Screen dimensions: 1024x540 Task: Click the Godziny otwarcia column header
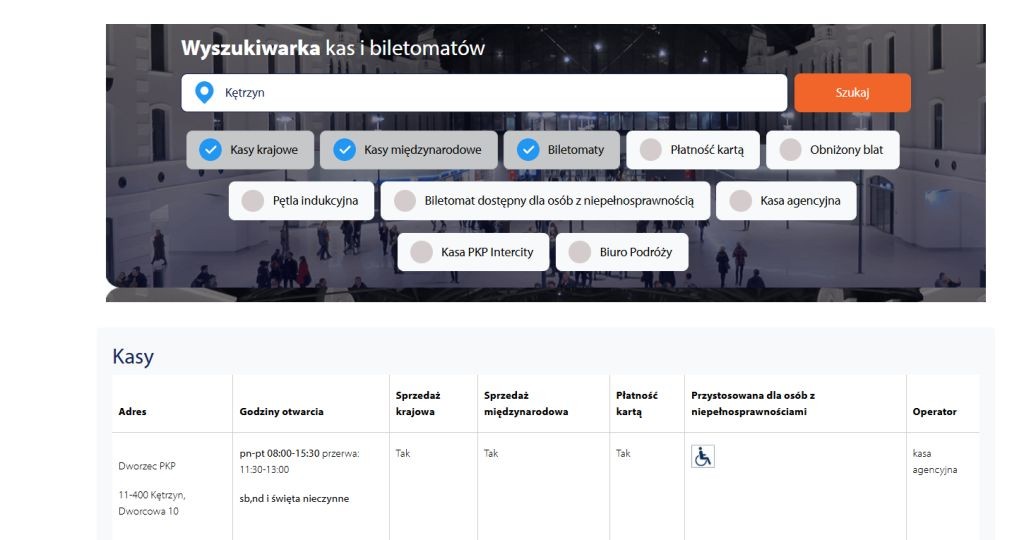[x=281, y=411]
